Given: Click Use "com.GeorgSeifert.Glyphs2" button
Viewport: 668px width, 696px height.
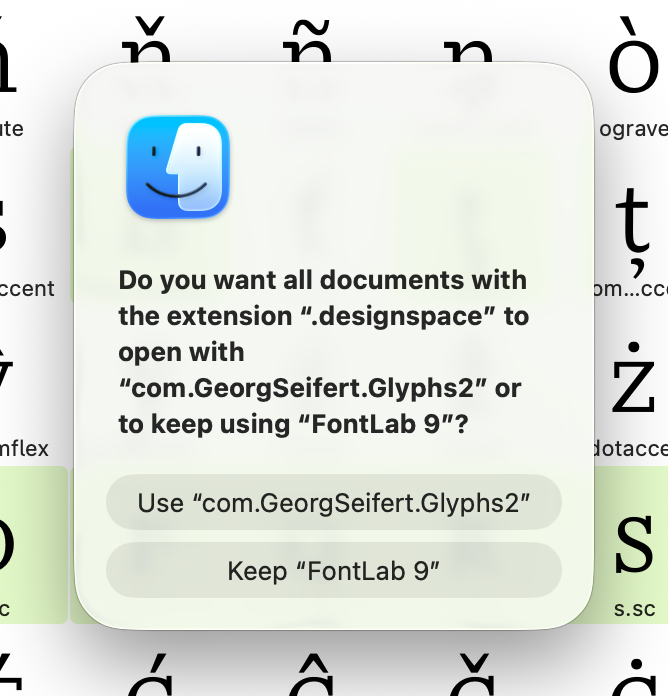Looking at the screenshot, I should (x=333, y=502).
